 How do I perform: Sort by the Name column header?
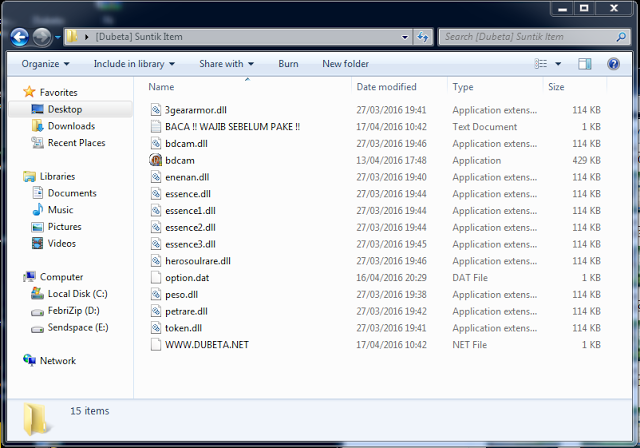(x=161, y=87)
